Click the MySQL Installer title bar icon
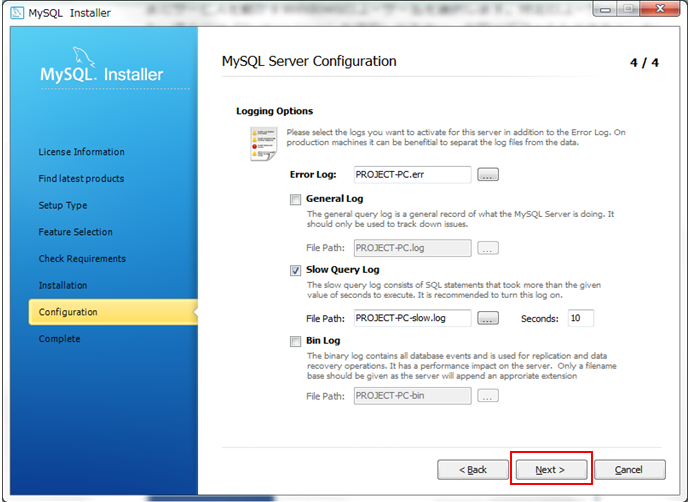Image resolution: width=689 pixels, height=502 pixels. click(17, 13)
